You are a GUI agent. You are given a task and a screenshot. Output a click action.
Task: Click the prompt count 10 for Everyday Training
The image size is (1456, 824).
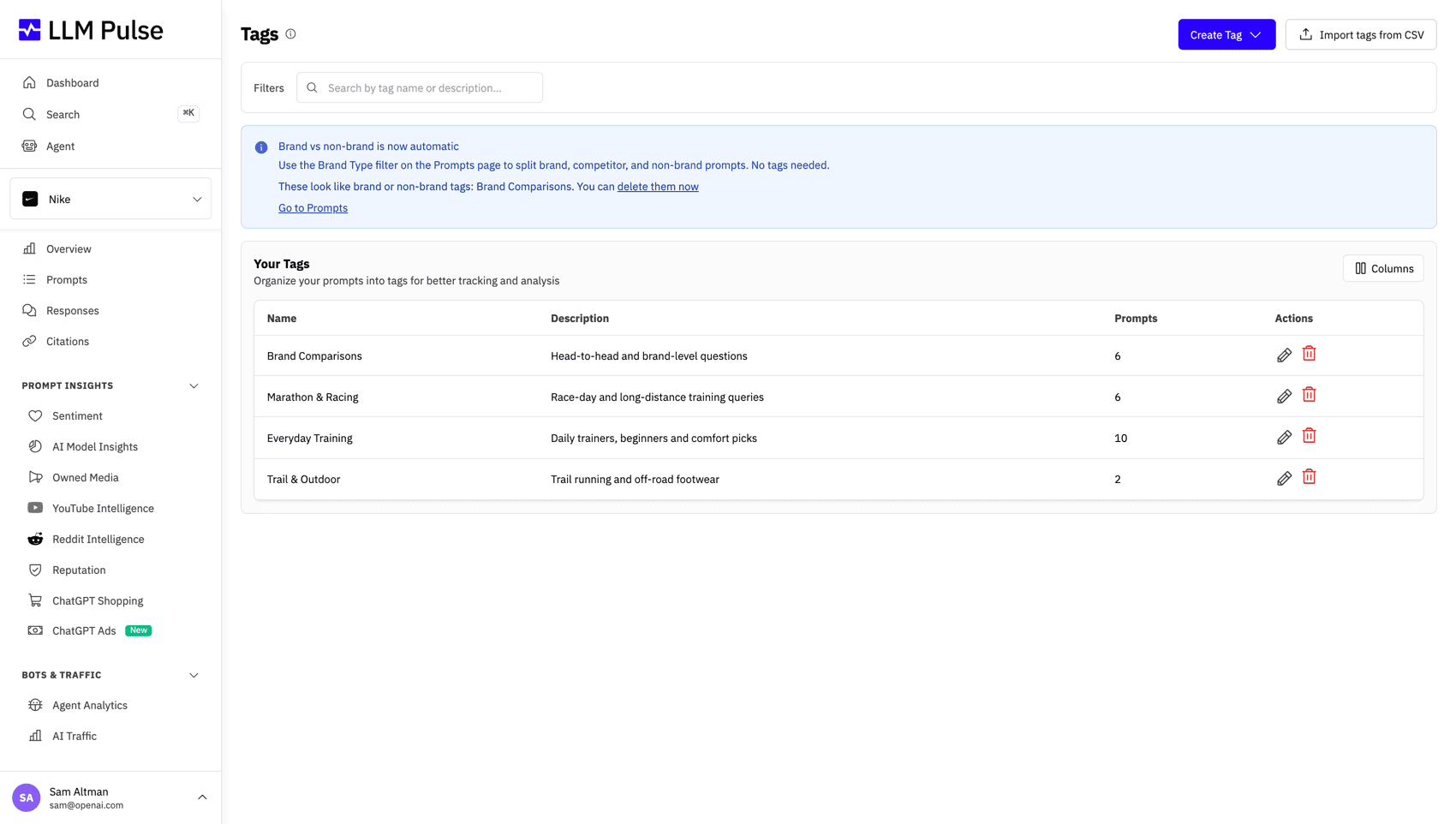click(1120, 439)
